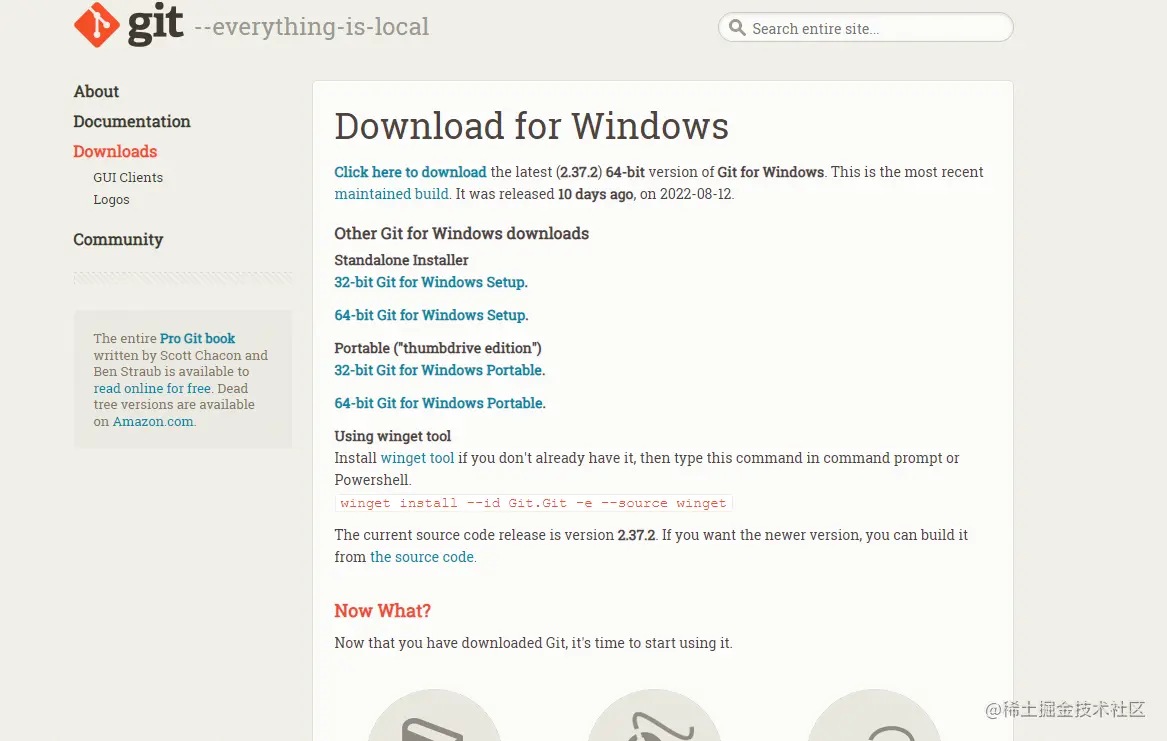
Task: Click the Other Git for Windows downloads heading
Action: [x=461, y=234]
